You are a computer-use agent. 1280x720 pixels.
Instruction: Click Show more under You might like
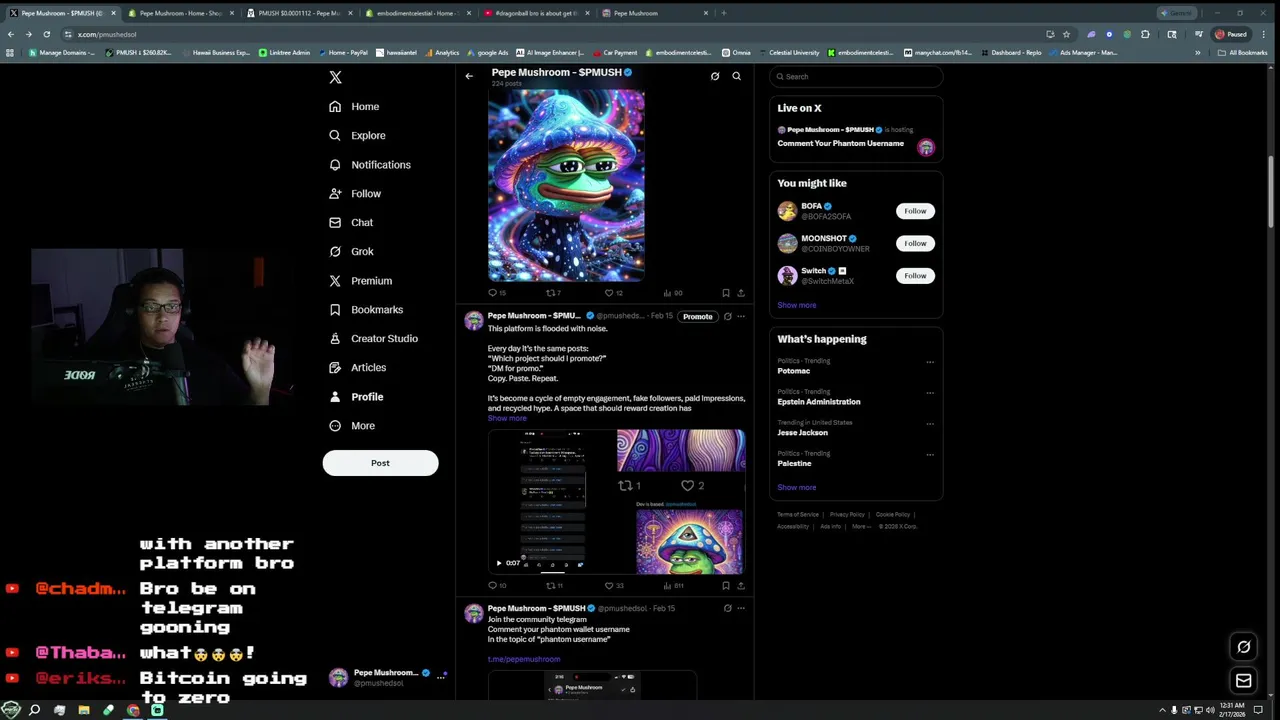tap(797, 305)
